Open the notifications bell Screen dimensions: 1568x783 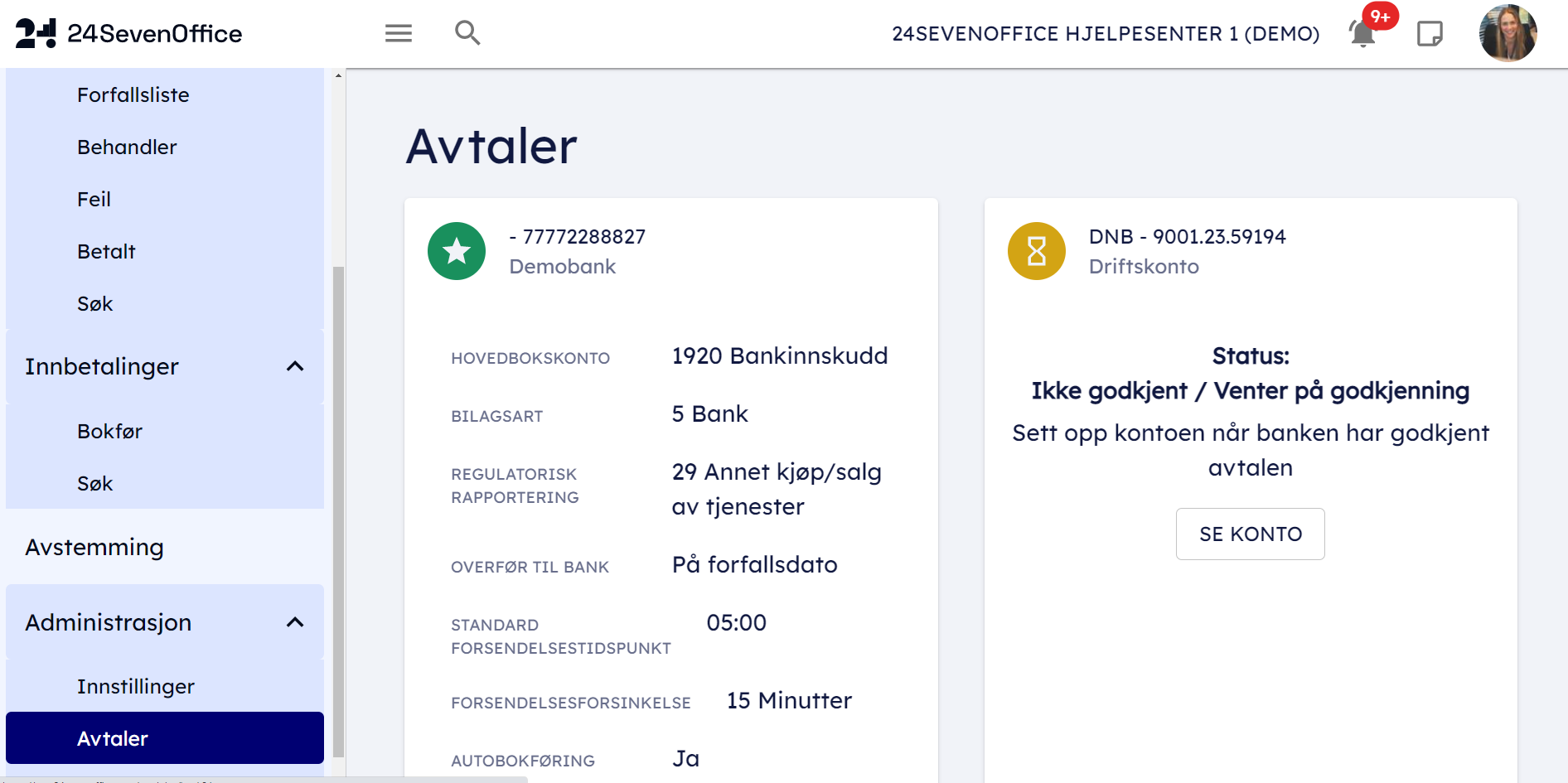tap(1362, 34)
